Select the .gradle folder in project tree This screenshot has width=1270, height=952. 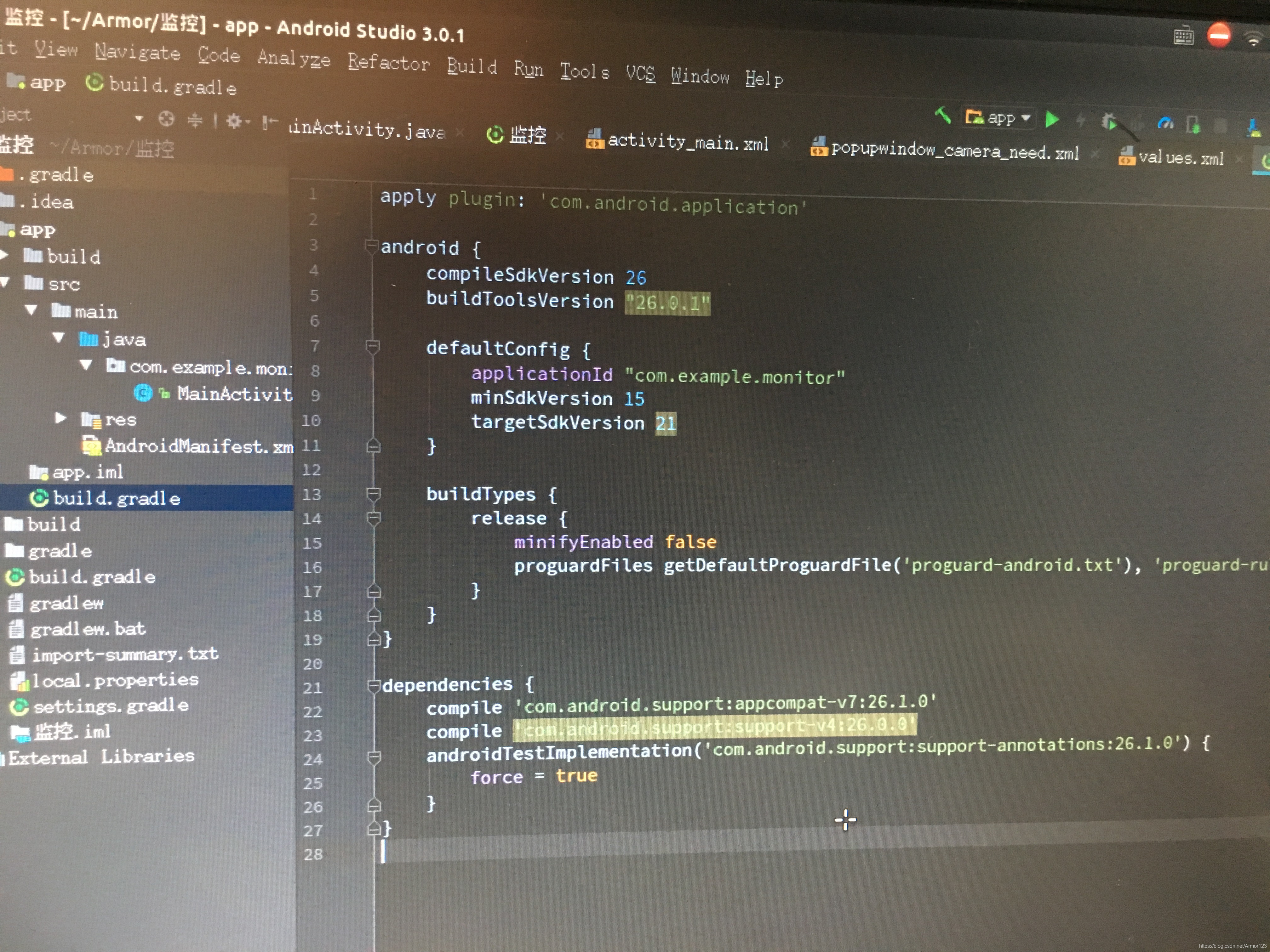pyautogui.click(x=47, y=174)
